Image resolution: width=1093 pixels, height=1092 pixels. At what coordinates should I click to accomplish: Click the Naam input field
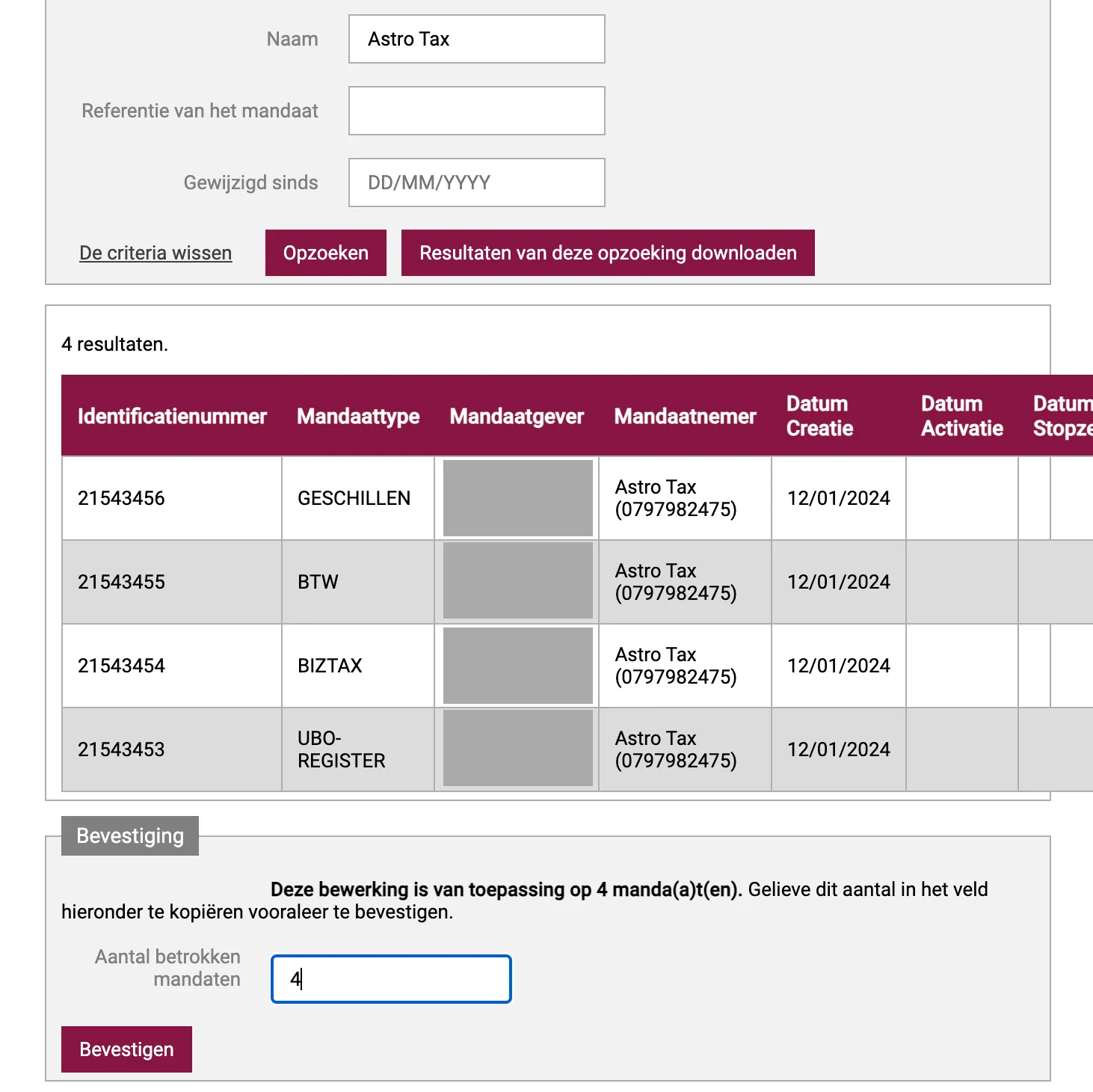pyautogui.click(x=476, y=39)
